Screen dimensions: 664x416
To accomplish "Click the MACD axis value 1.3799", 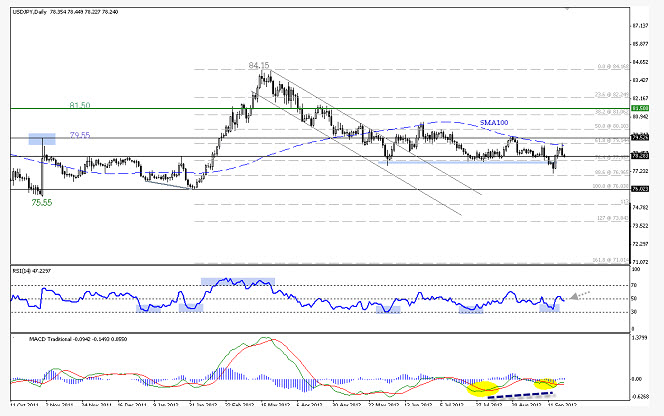I will click(x=639, y=338).
